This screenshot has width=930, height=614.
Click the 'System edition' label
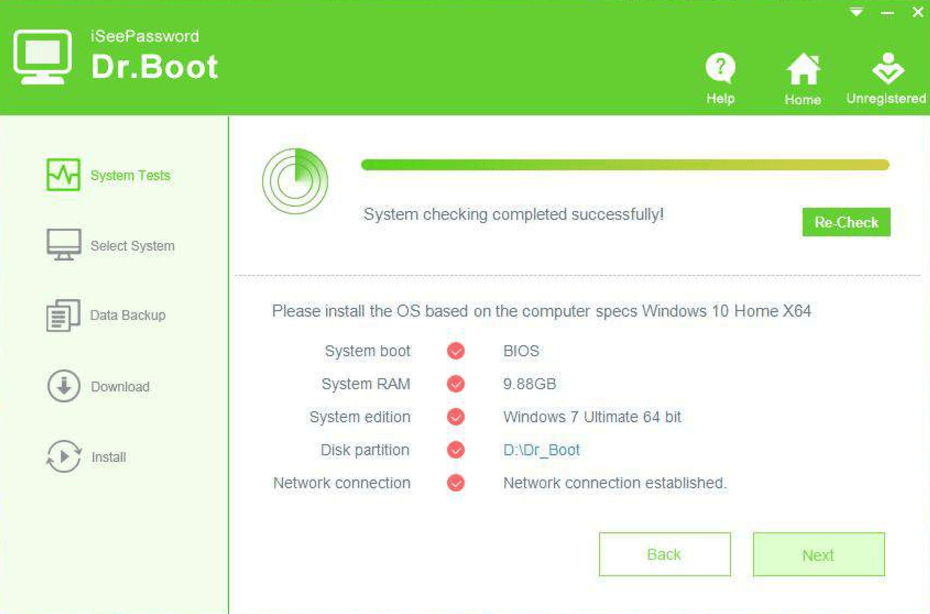[360, 417]
